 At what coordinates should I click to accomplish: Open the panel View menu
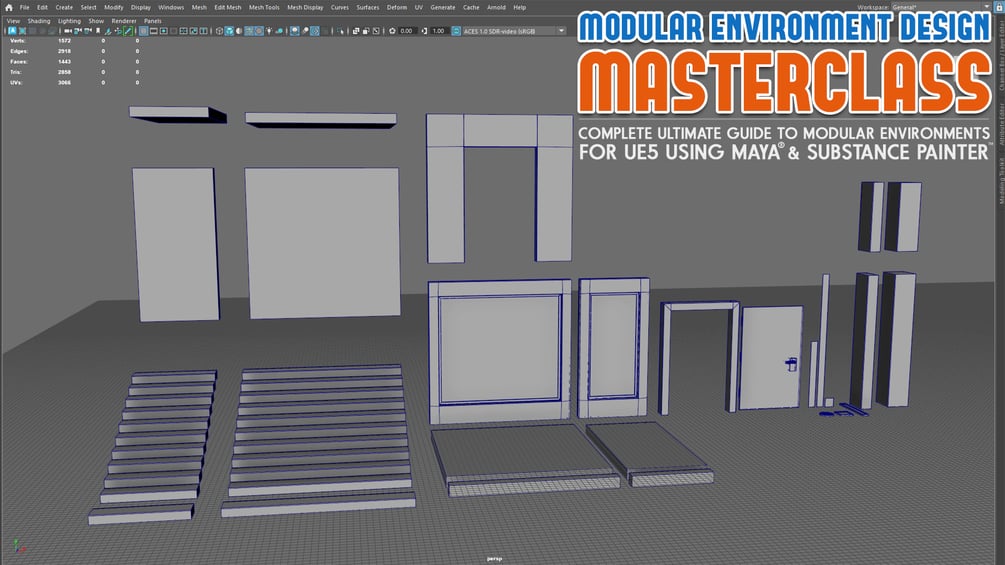click(x=13, y=21)
